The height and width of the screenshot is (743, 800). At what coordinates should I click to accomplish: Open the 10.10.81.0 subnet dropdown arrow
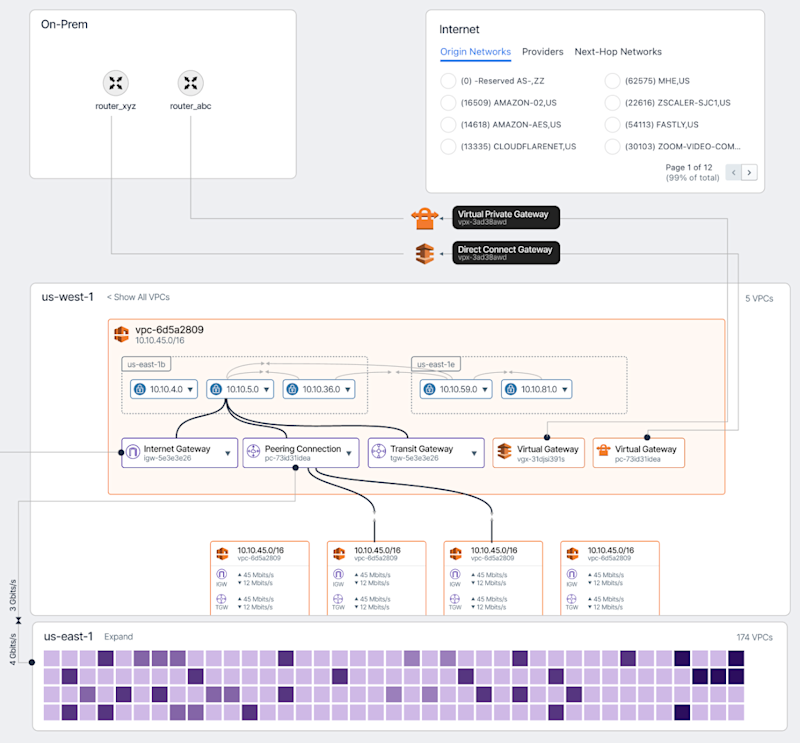[x=565, y=390]
